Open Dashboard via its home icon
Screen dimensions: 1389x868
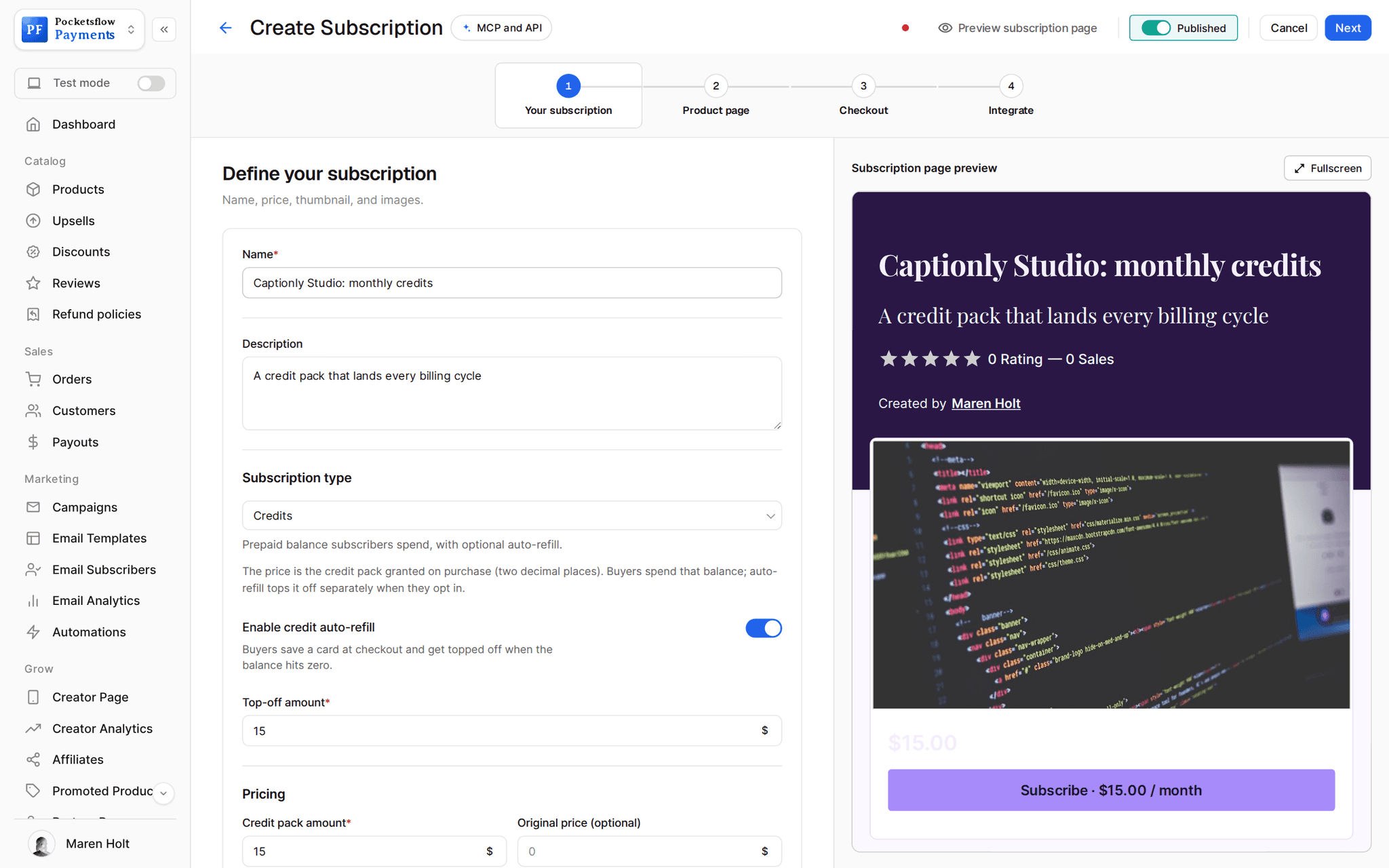tap(33, 124)
